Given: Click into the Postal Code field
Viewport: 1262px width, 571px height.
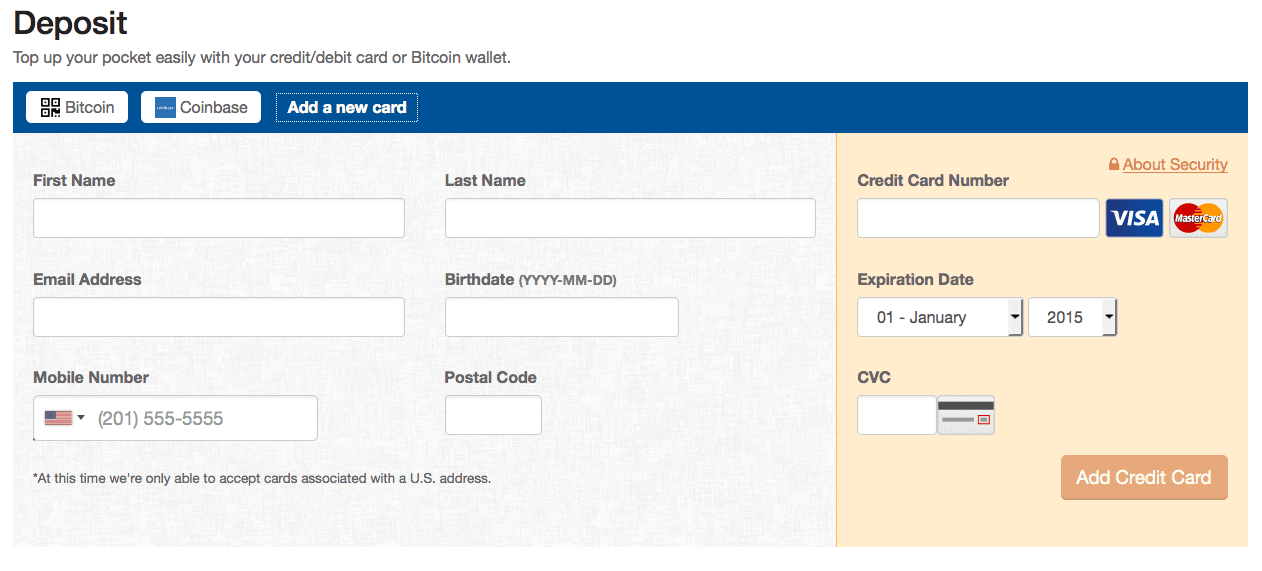Looking at the screenshot, I should pyautogui.click(x=493, y=415).
